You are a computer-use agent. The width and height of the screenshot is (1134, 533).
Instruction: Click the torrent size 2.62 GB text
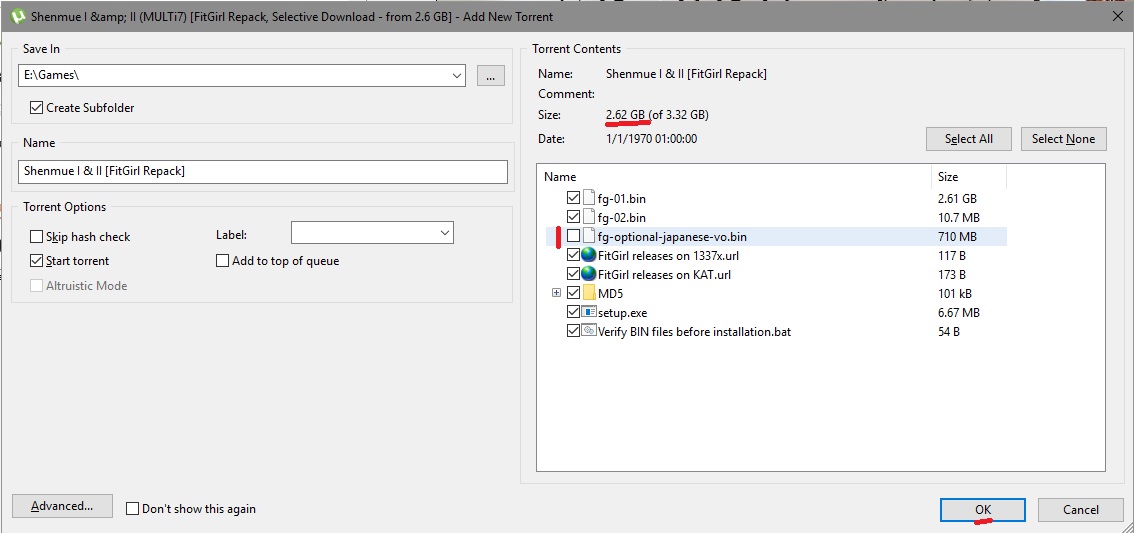(626, 115)
